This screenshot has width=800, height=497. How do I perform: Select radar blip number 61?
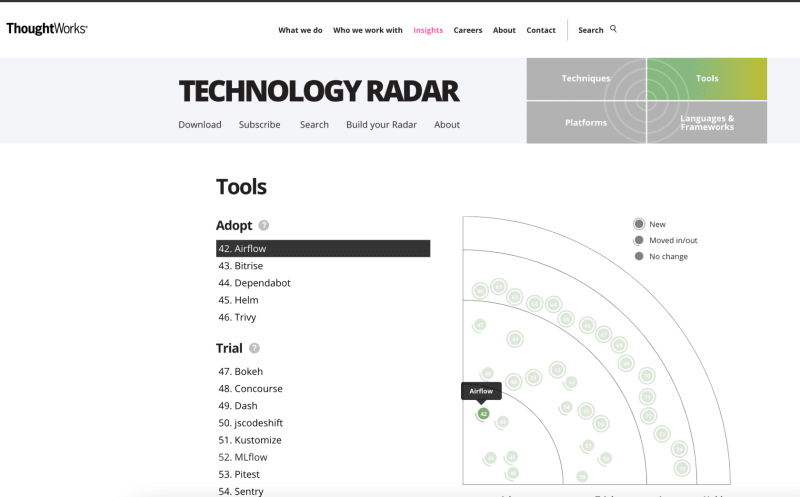click(x=498, y=287)
